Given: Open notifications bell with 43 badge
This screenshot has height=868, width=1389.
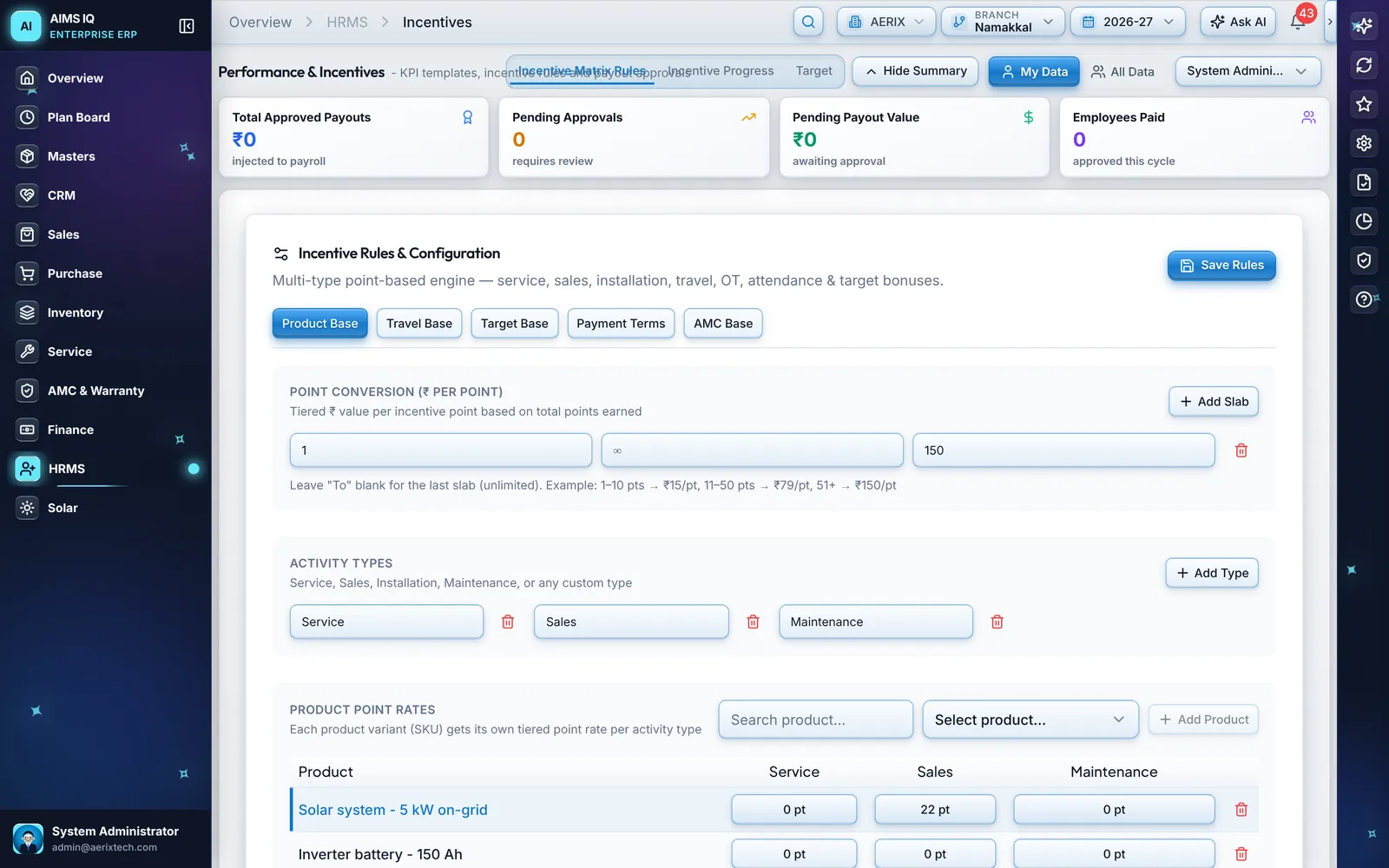Looking at the screenshot, I should tap(1298, 22).
